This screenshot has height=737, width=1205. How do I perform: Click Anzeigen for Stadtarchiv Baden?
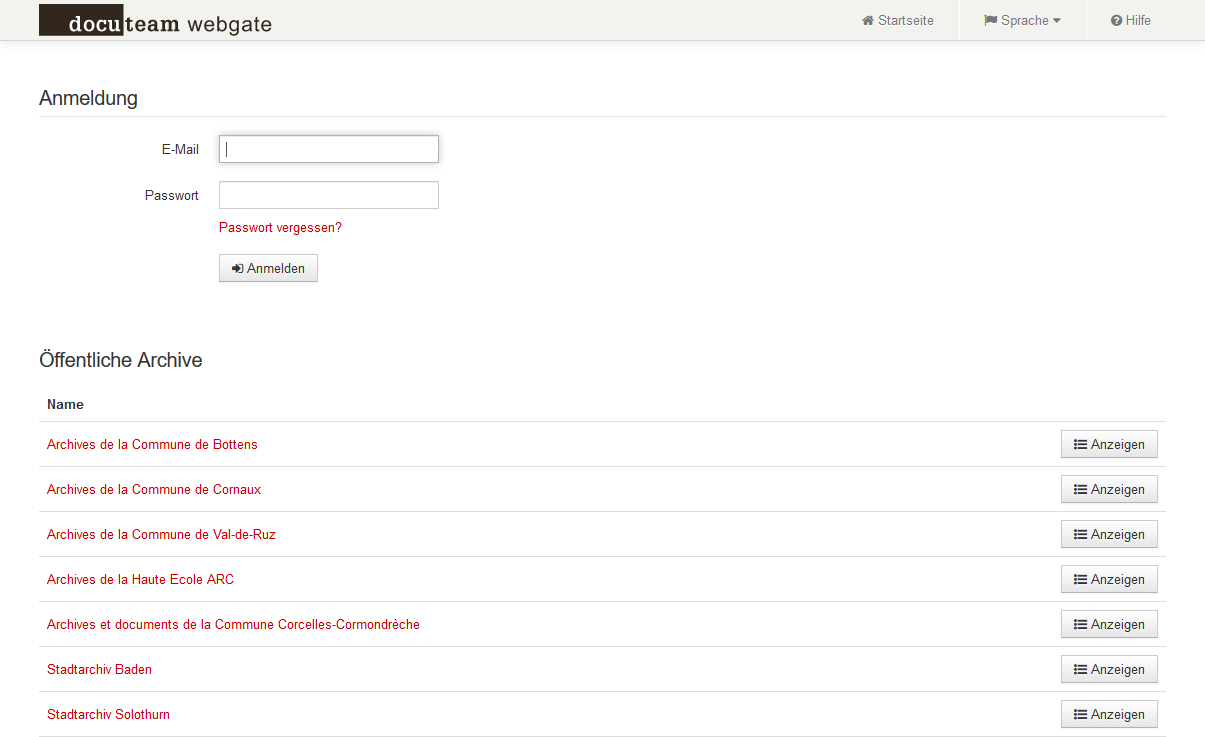[x=1109, y=669]
